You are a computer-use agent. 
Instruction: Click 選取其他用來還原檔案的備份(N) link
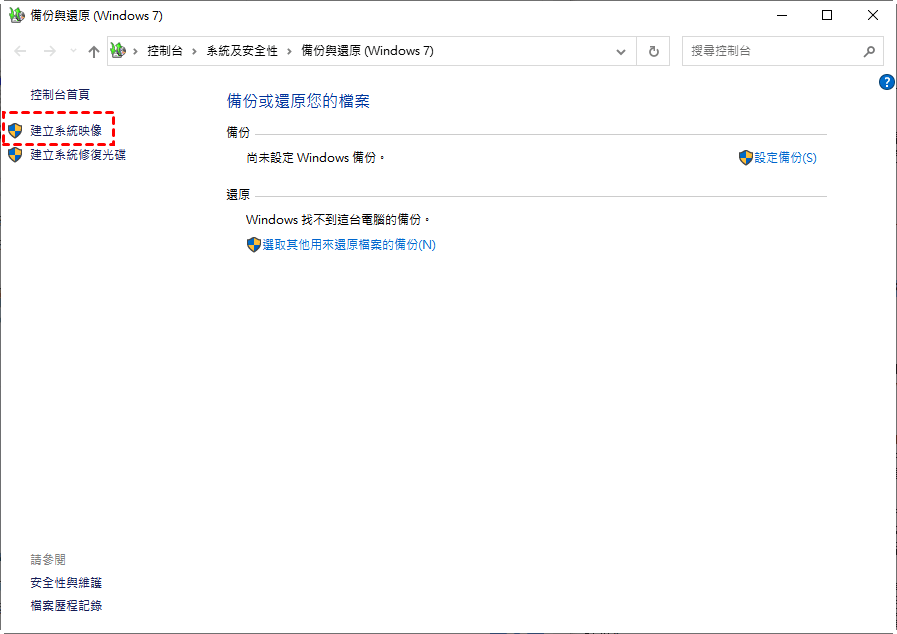[x=349, y=245]
